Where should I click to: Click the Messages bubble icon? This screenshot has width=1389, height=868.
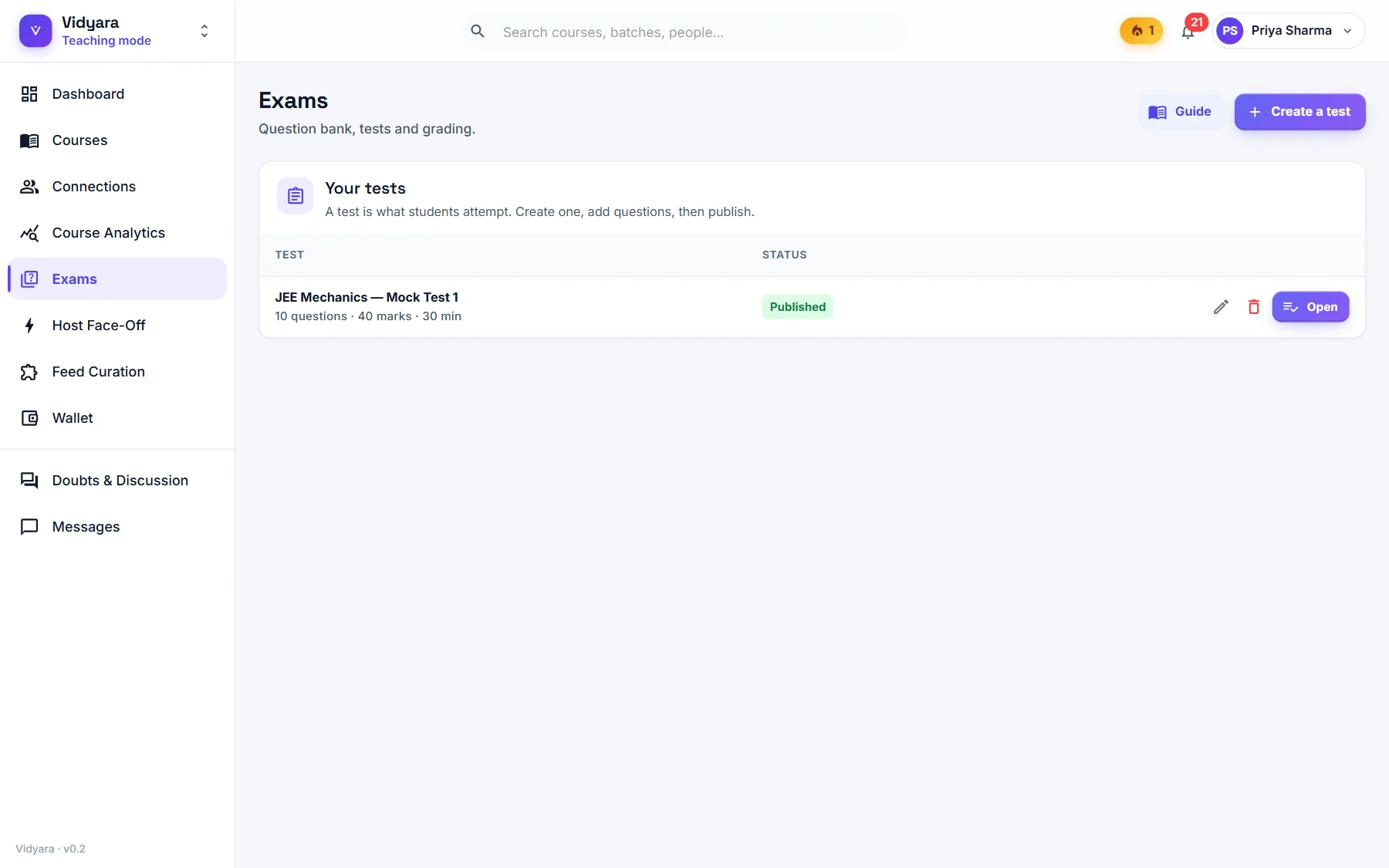tap(29, 527)
